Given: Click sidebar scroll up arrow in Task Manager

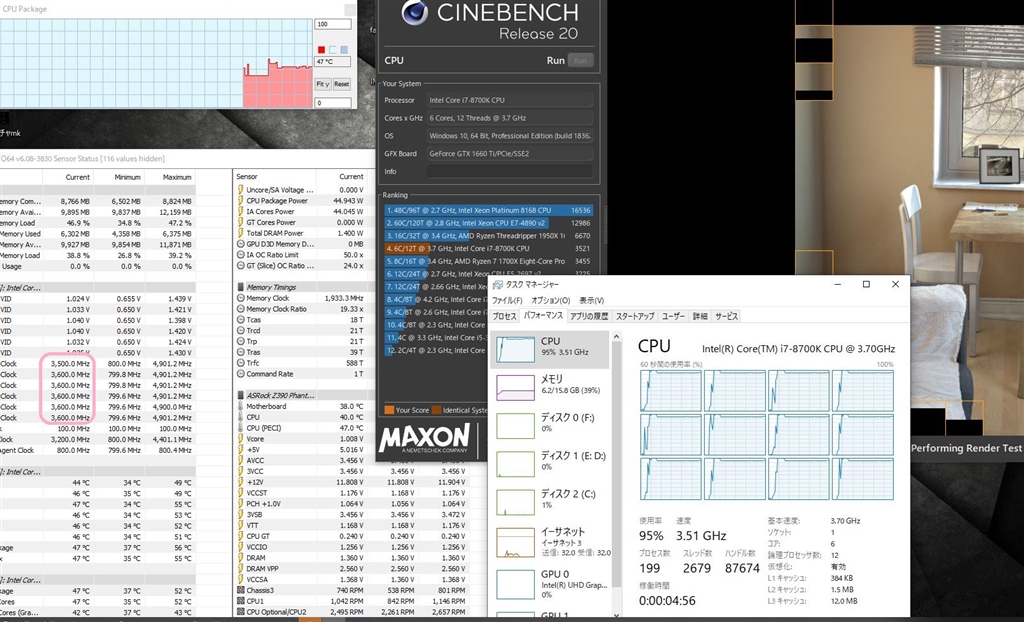Looking at the screenshot, I should 616,336.
